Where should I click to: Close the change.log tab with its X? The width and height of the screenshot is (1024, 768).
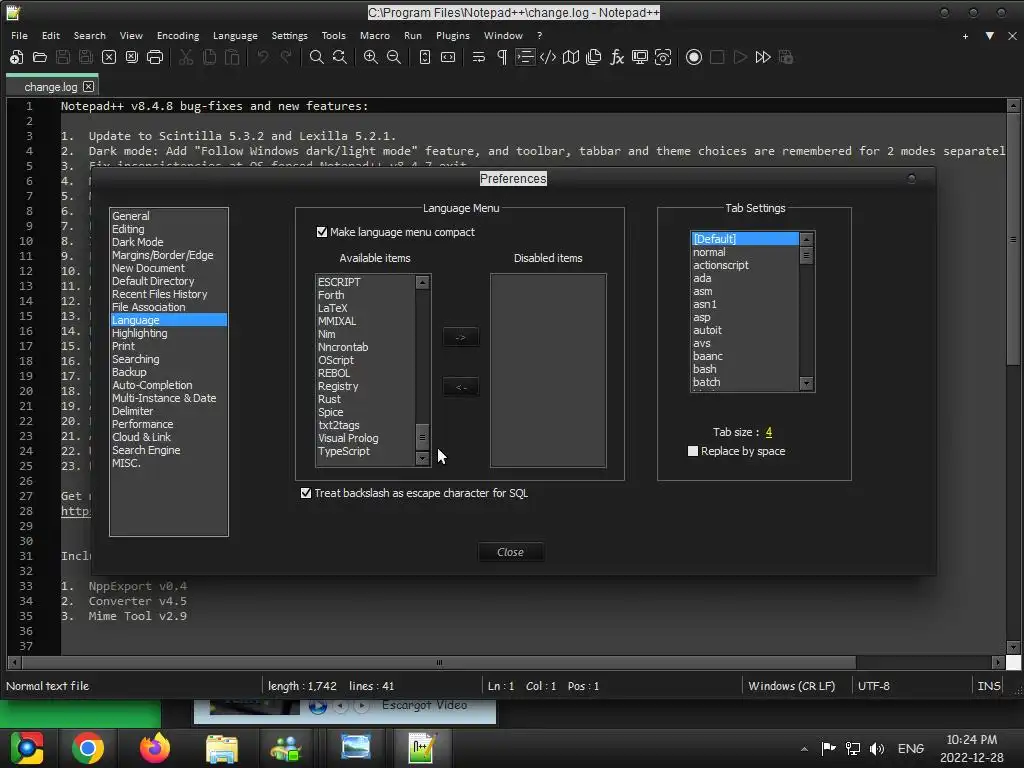[89, 86]
